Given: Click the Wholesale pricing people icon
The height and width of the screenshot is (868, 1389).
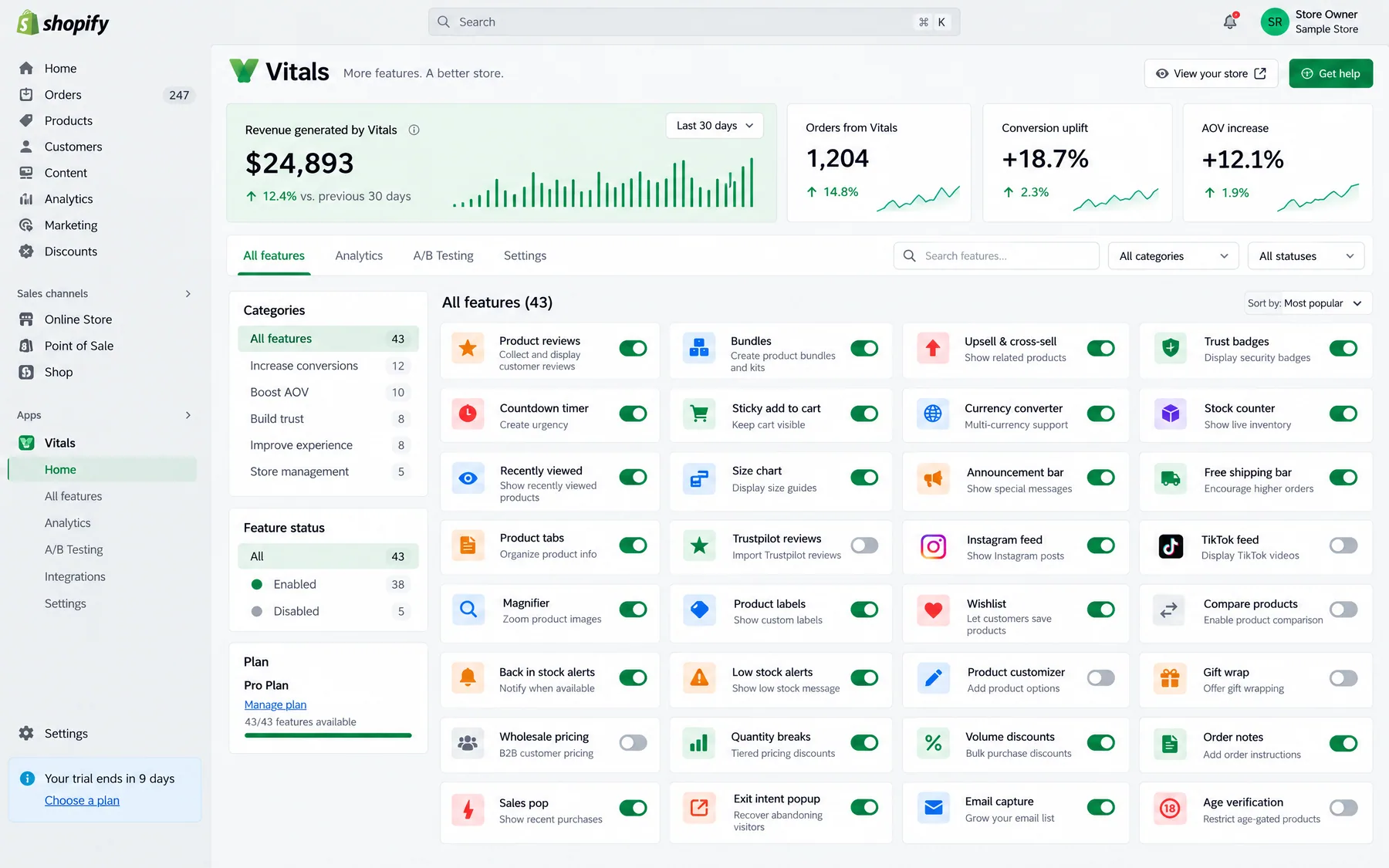Looking at the screenshot, I should [x=468, y=743].
